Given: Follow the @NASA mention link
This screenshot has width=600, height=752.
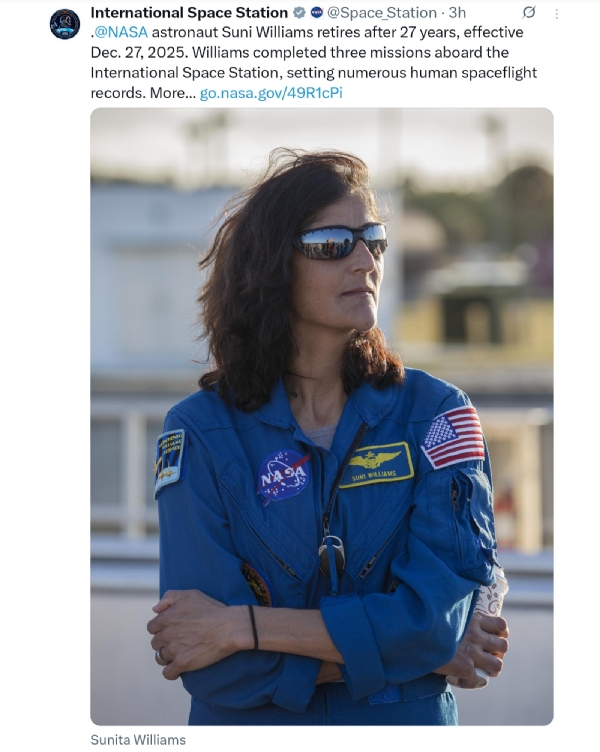Looking at the screenshot, I should [120, 33].
